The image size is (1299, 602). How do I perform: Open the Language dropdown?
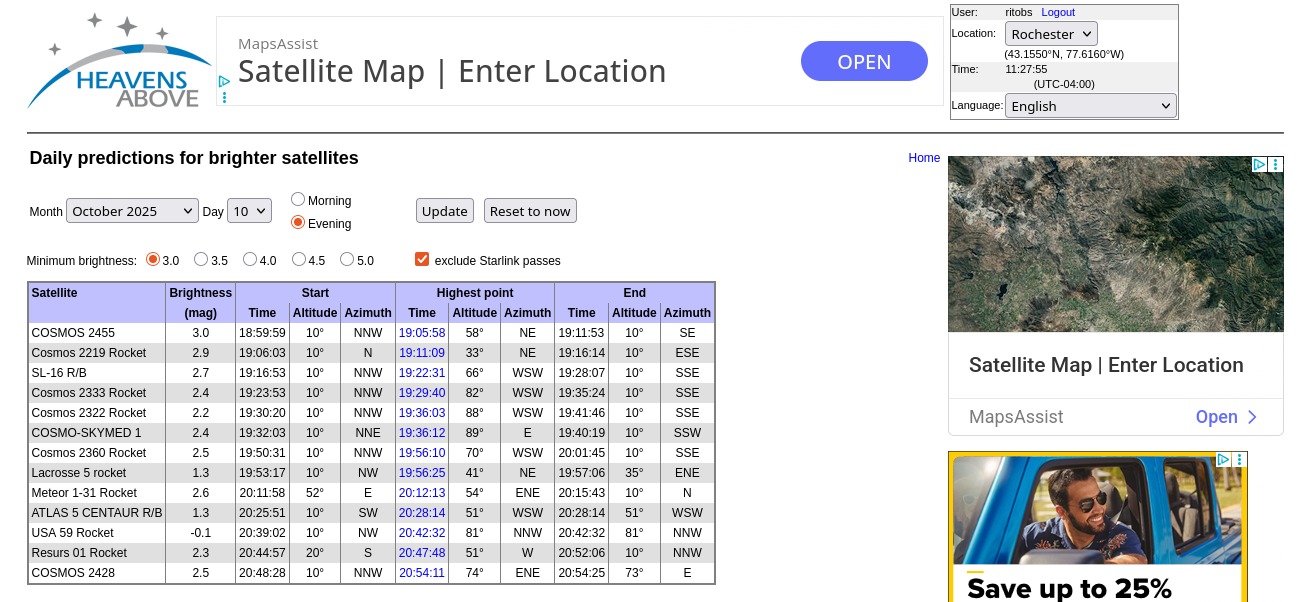tap(1090, 106)
